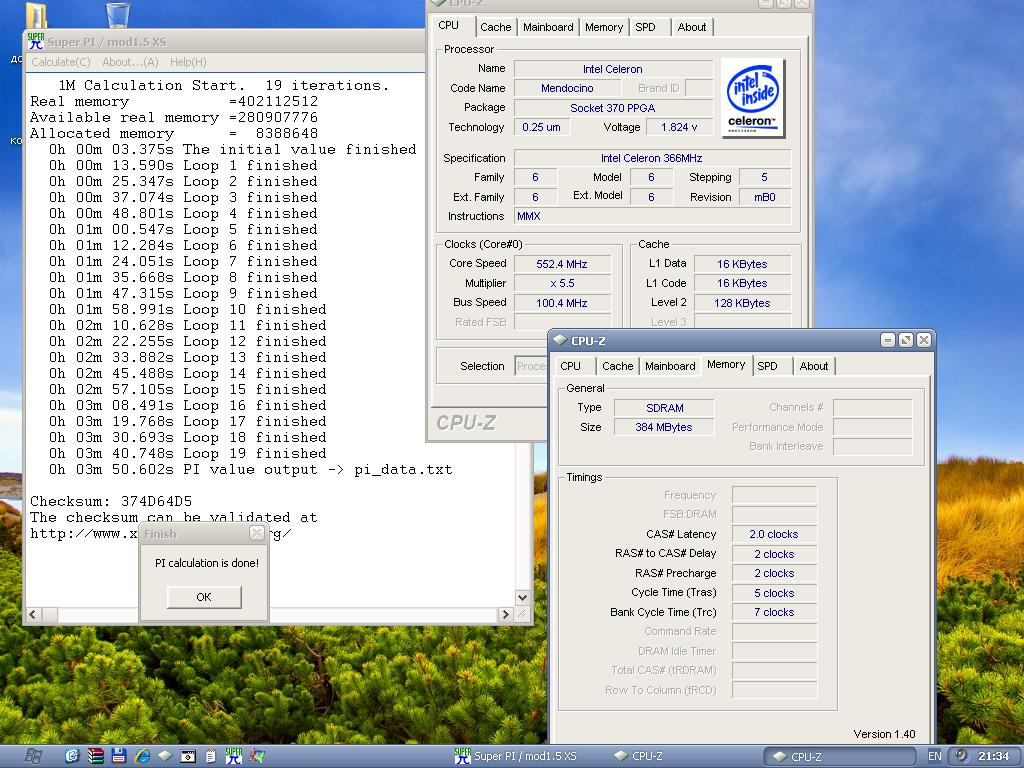Click the active CPU-Z taskbar button

click(x=839, y=756)
